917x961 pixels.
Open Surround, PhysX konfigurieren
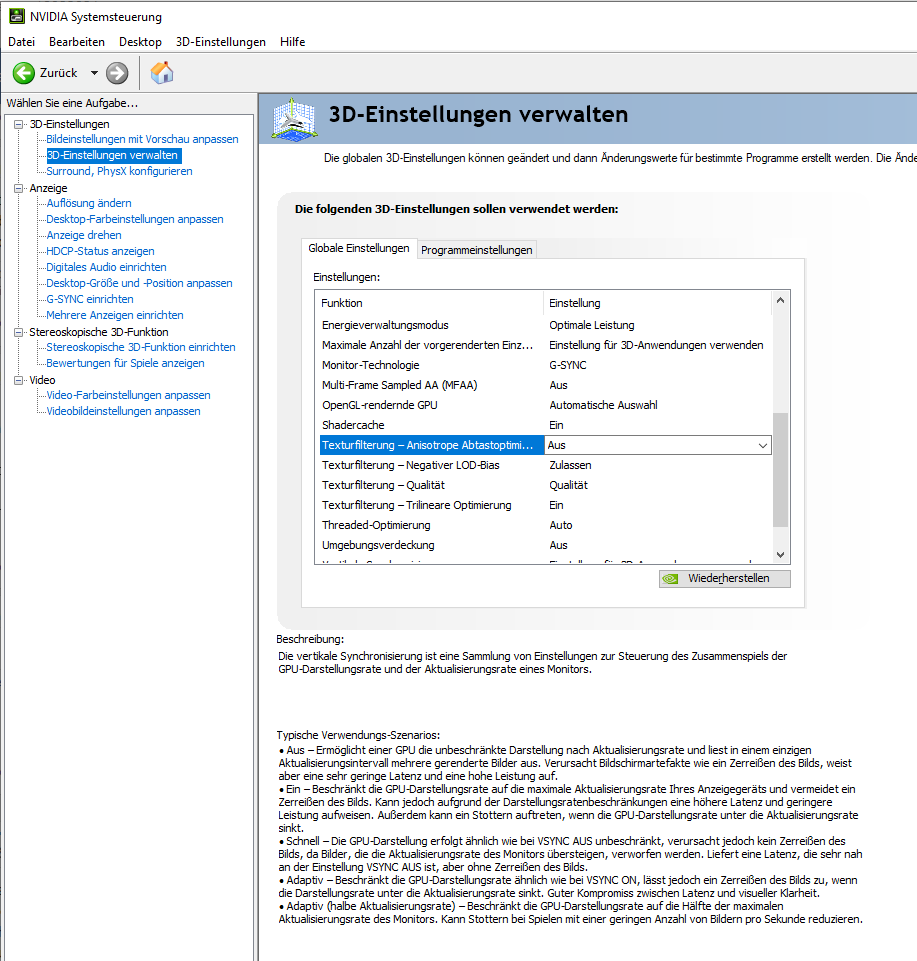[120, 171]
